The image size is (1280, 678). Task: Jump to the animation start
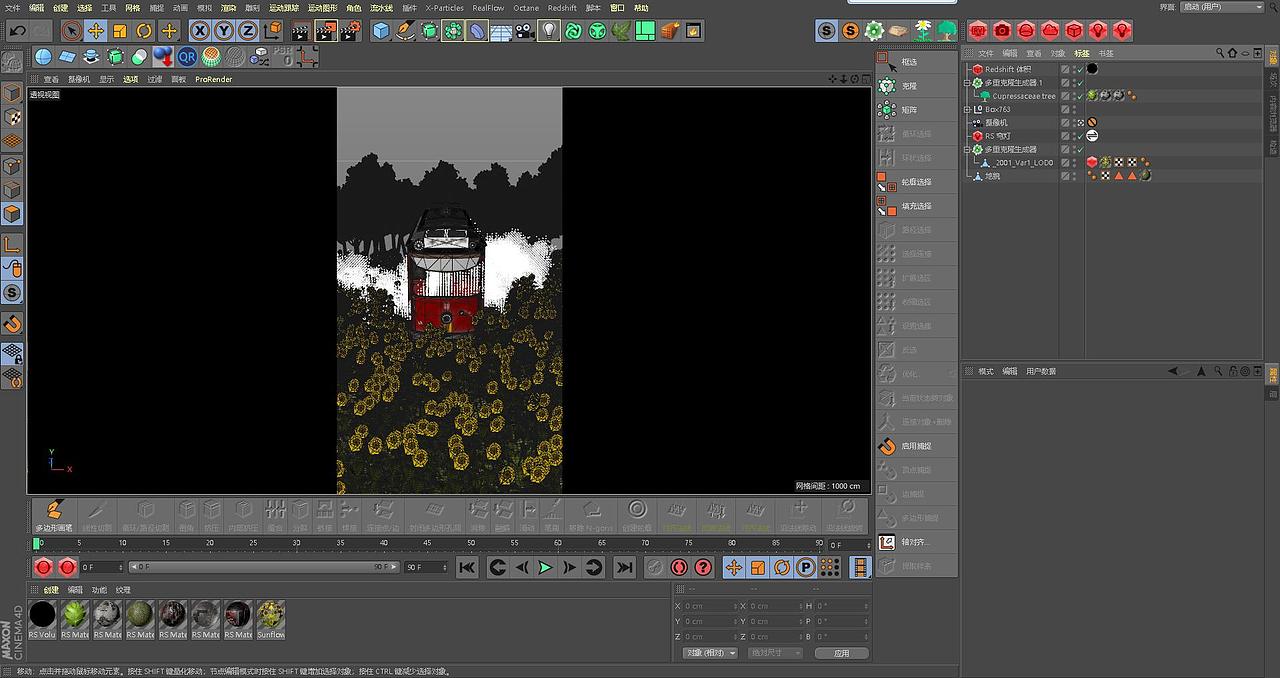(467, 567)
